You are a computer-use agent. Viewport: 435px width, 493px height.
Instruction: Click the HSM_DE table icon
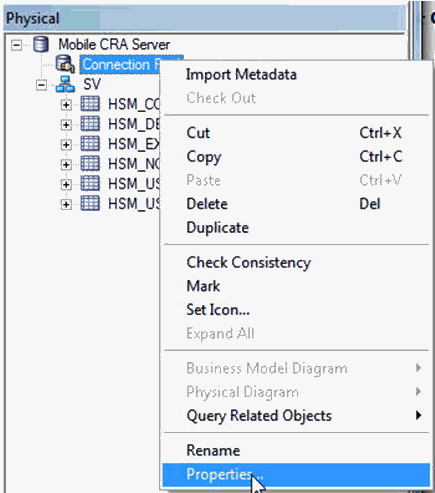click(90, 124)
